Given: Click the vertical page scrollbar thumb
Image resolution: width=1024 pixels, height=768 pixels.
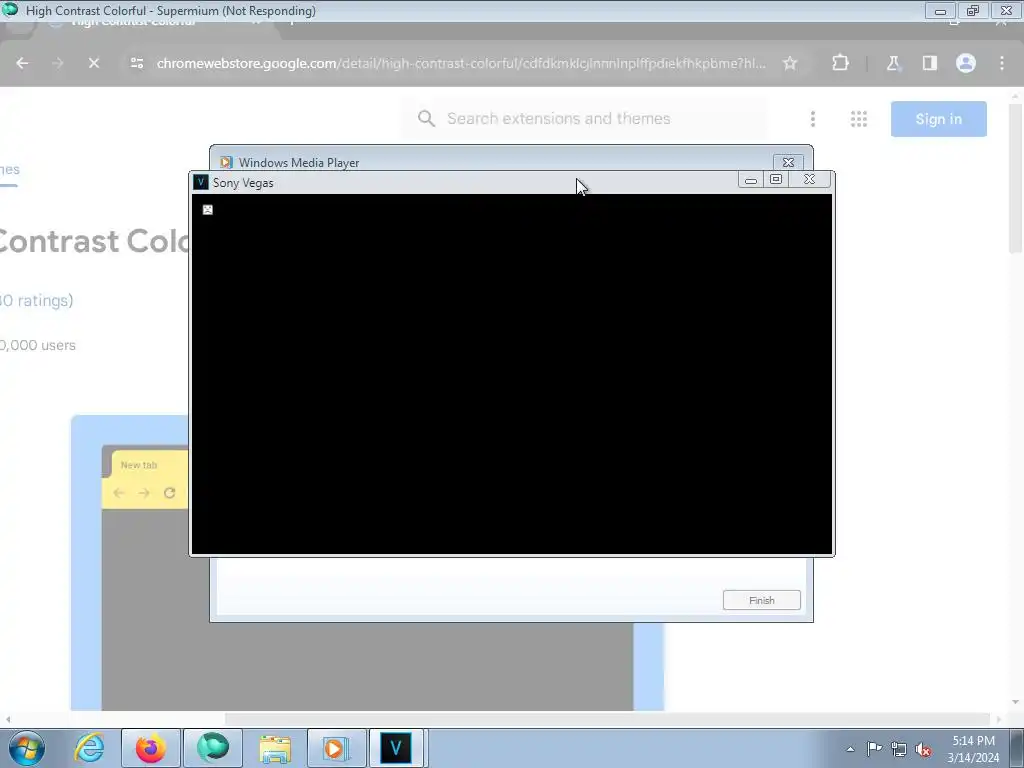Looking at the screenshot, I should click(1014, 176).
